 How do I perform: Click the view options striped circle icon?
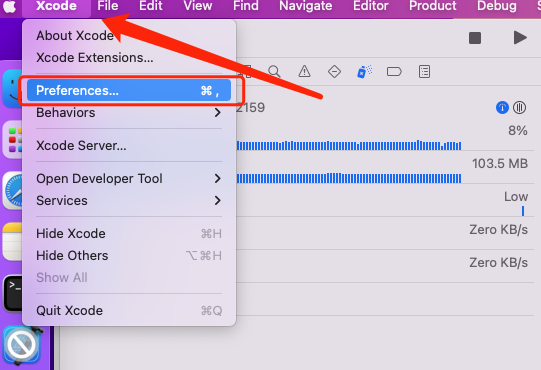pyautogui.click(x=519, y=108)
